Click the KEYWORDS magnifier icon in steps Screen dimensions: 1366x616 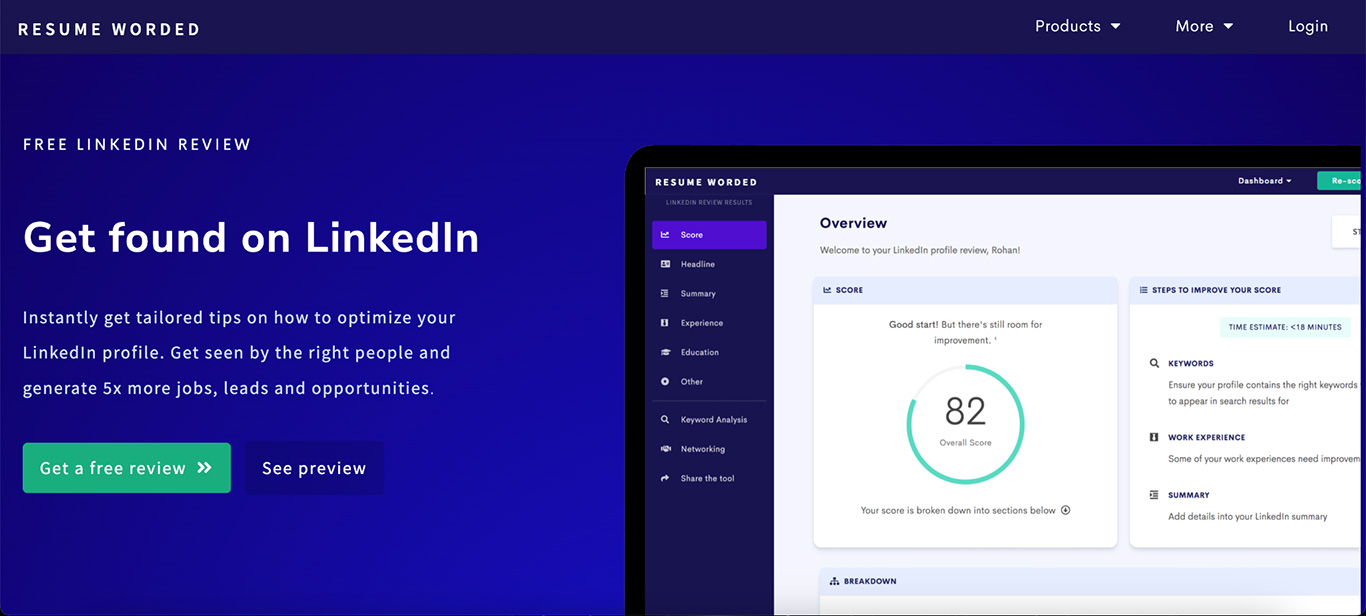pyautogui.click(x=1154, y=364)
